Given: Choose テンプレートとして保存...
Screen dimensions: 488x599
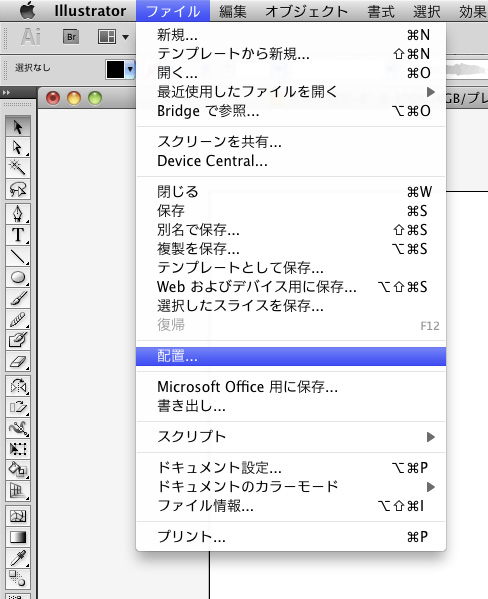Looking at the screenshot, I should coord(290,268).
